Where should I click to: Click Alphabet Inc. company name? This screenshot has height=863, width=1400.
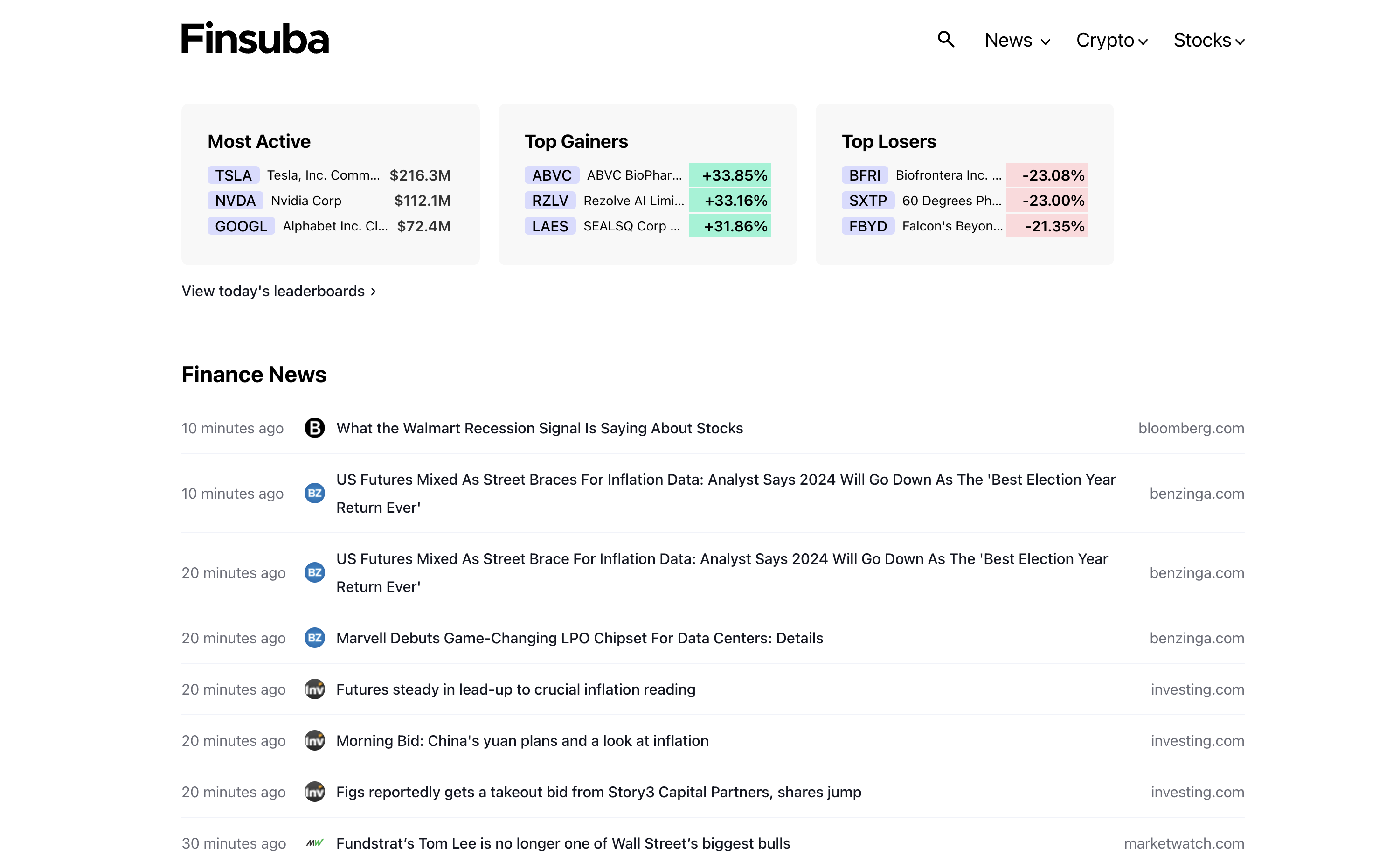coord(335,226)
